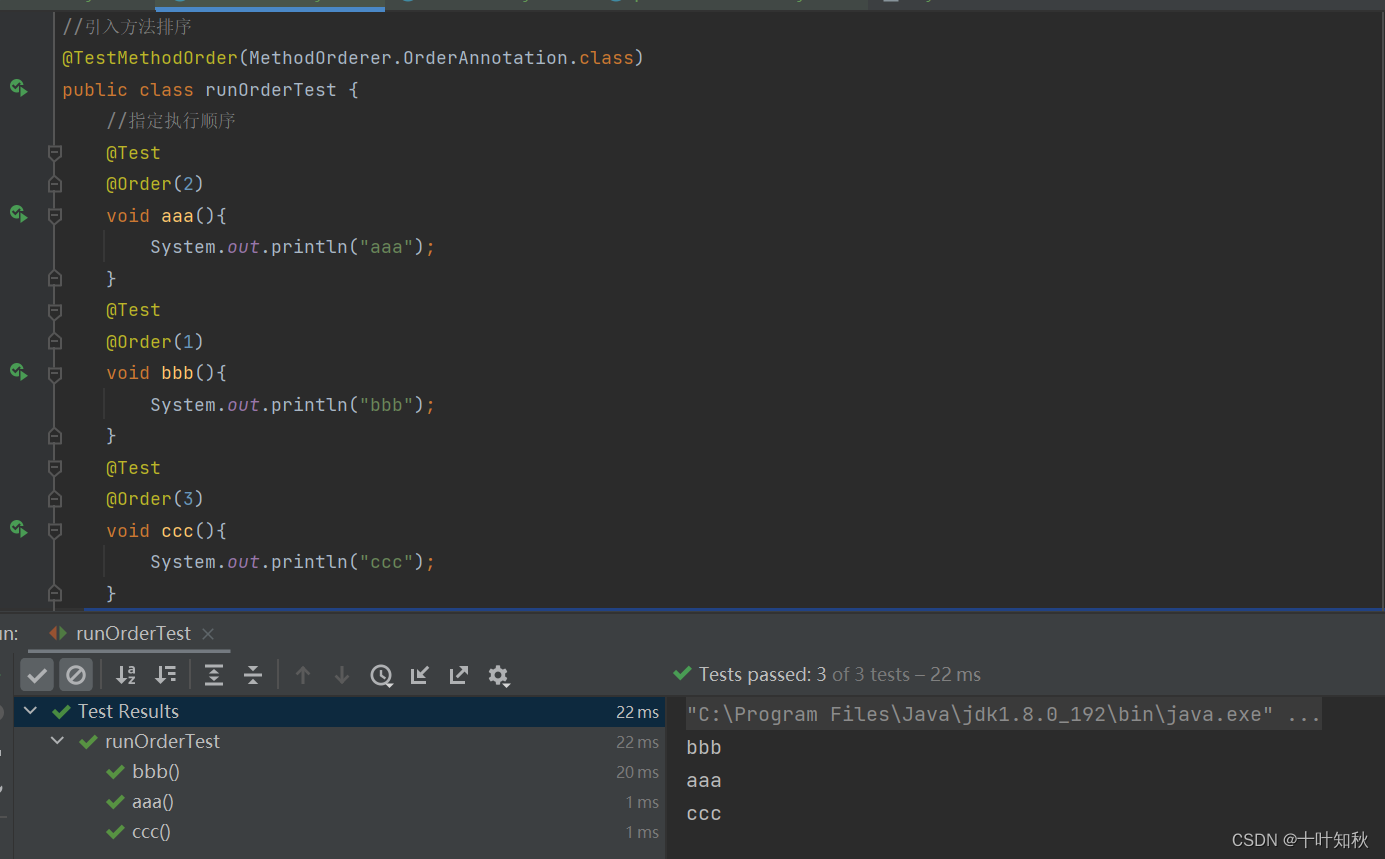The height and width of the screenshot is (859, 1385).
Task: Select the bbb() test result
Action: [340, 772]
